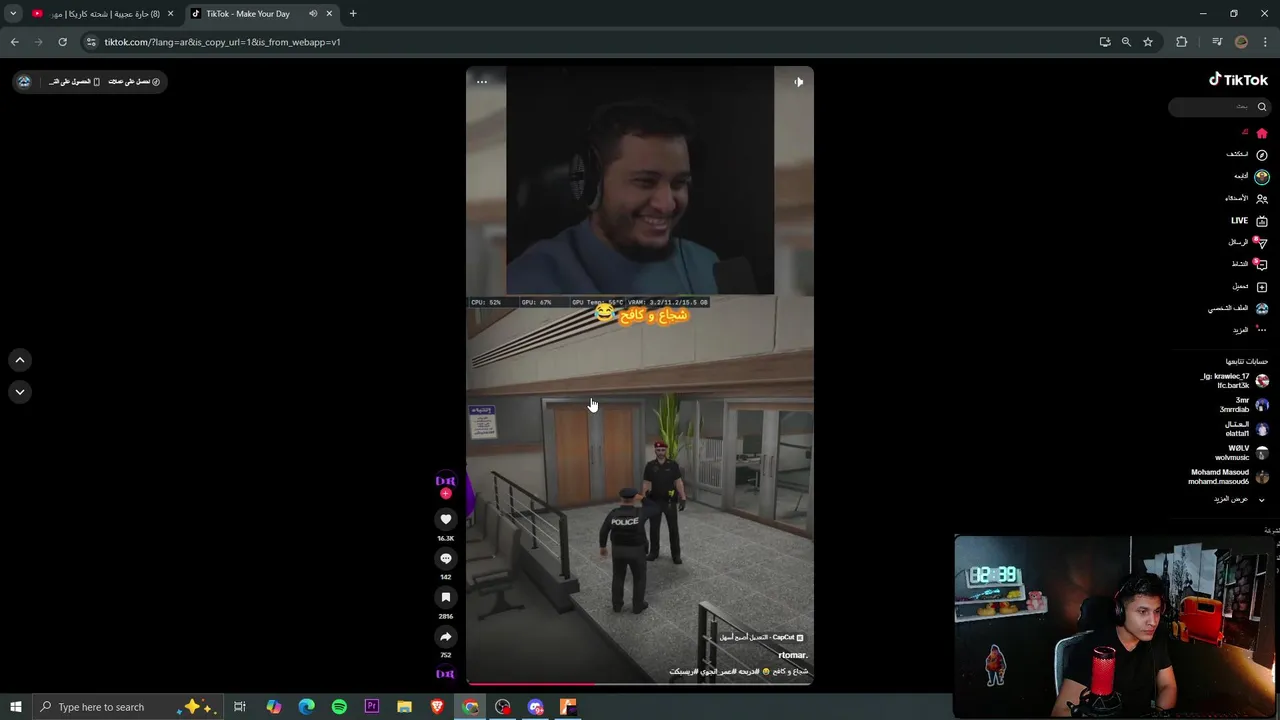Reload the page
This screenshot has height=720, width=1280.
62,42
